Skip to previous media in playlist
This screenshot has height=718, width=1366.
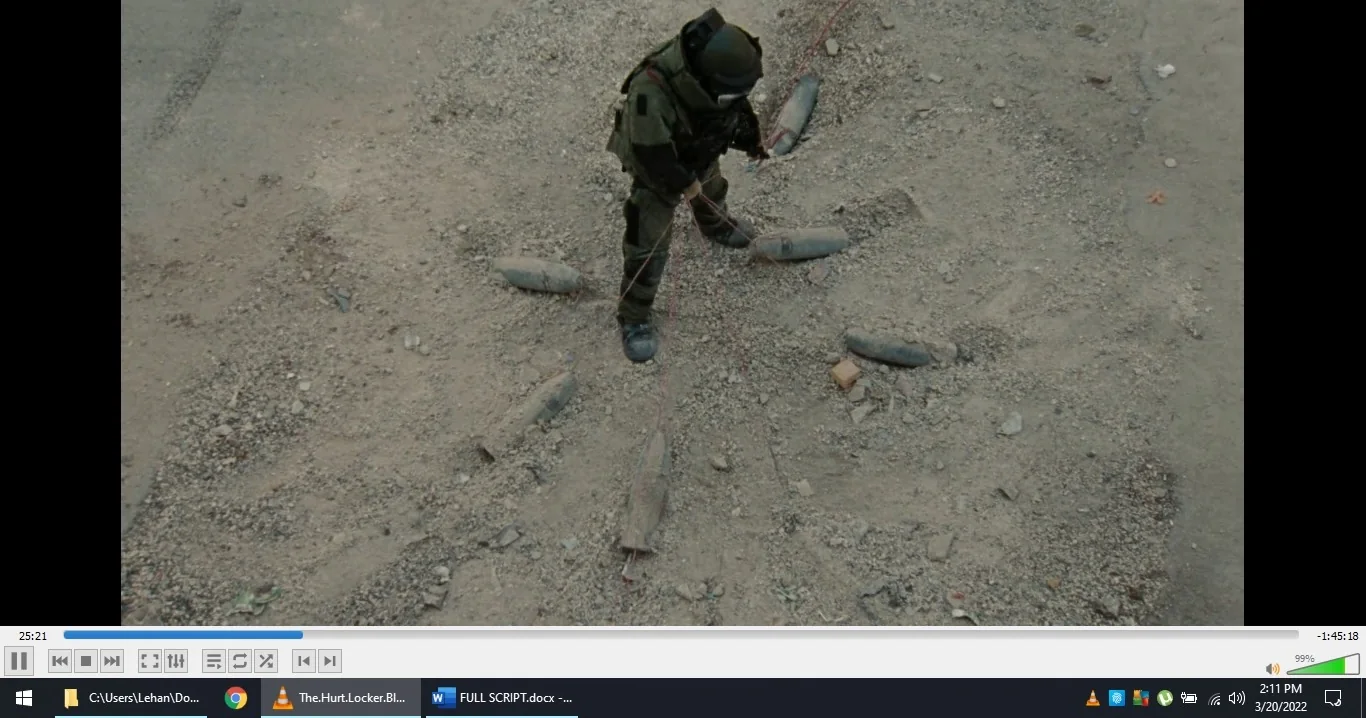[x=60, y=661]
